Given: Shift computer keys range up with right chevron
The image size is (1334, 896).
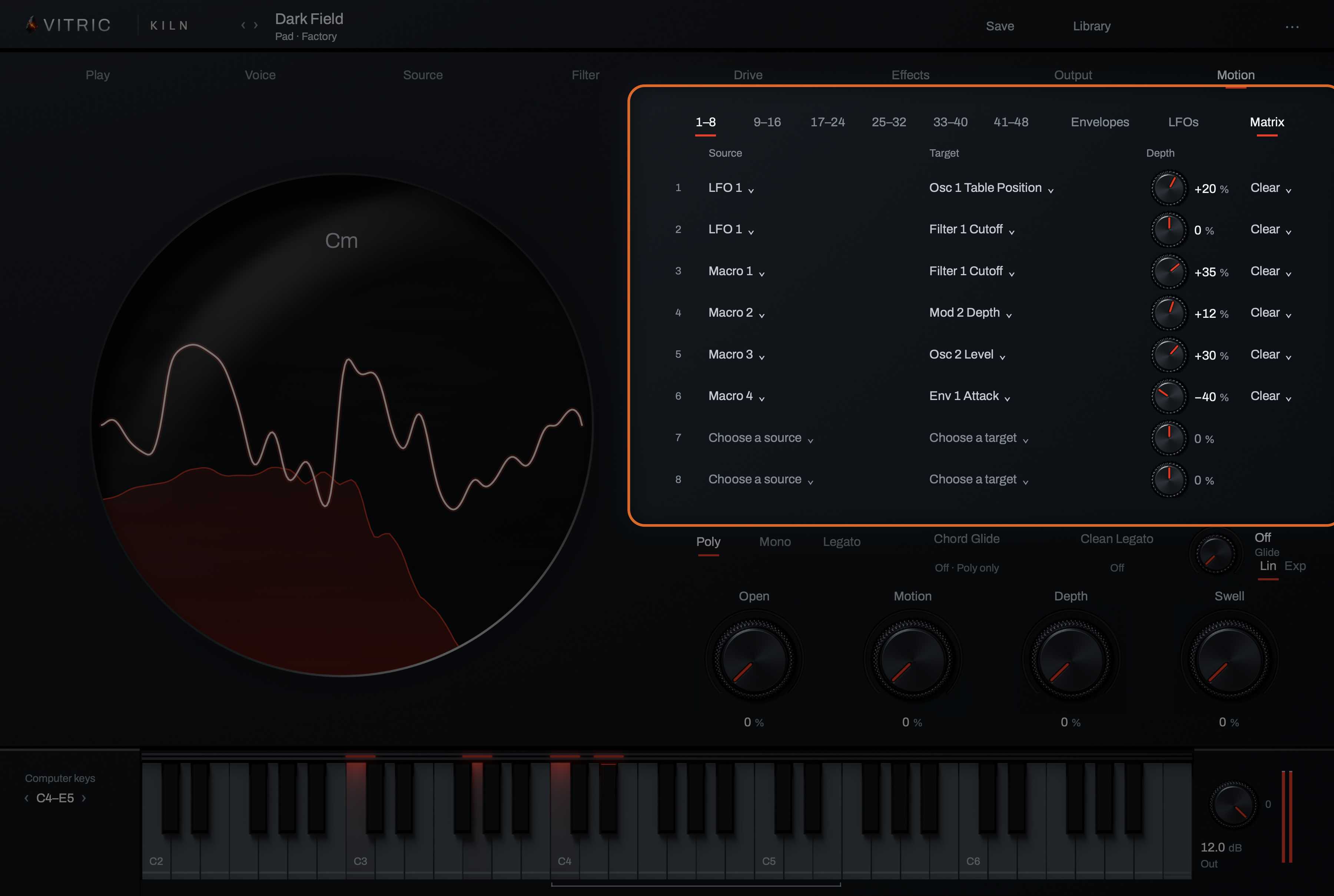Looking at the screenshot, I should click(x=84, y=798).
